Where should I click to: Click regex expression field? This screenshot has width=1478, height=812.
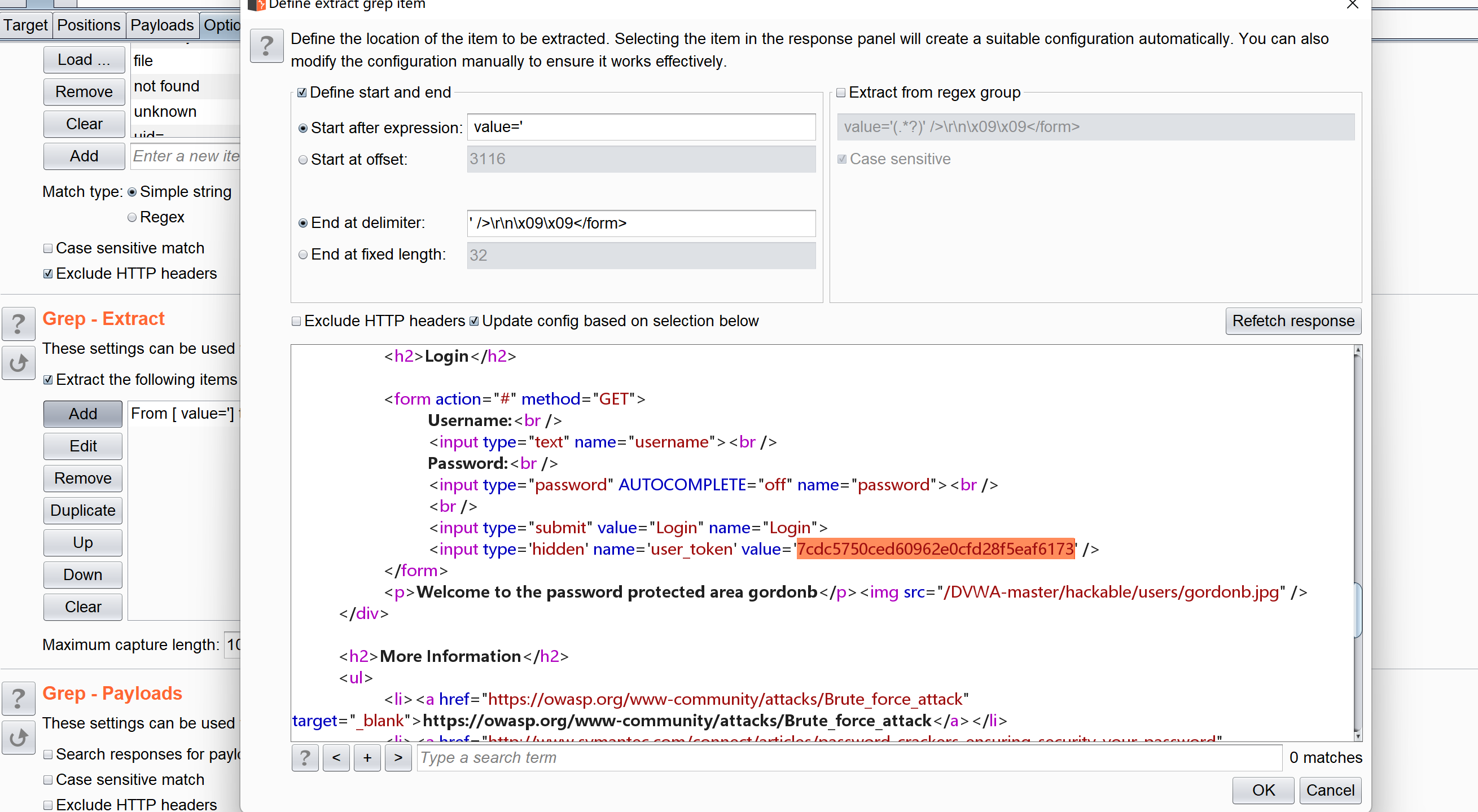pos(1095,127)
